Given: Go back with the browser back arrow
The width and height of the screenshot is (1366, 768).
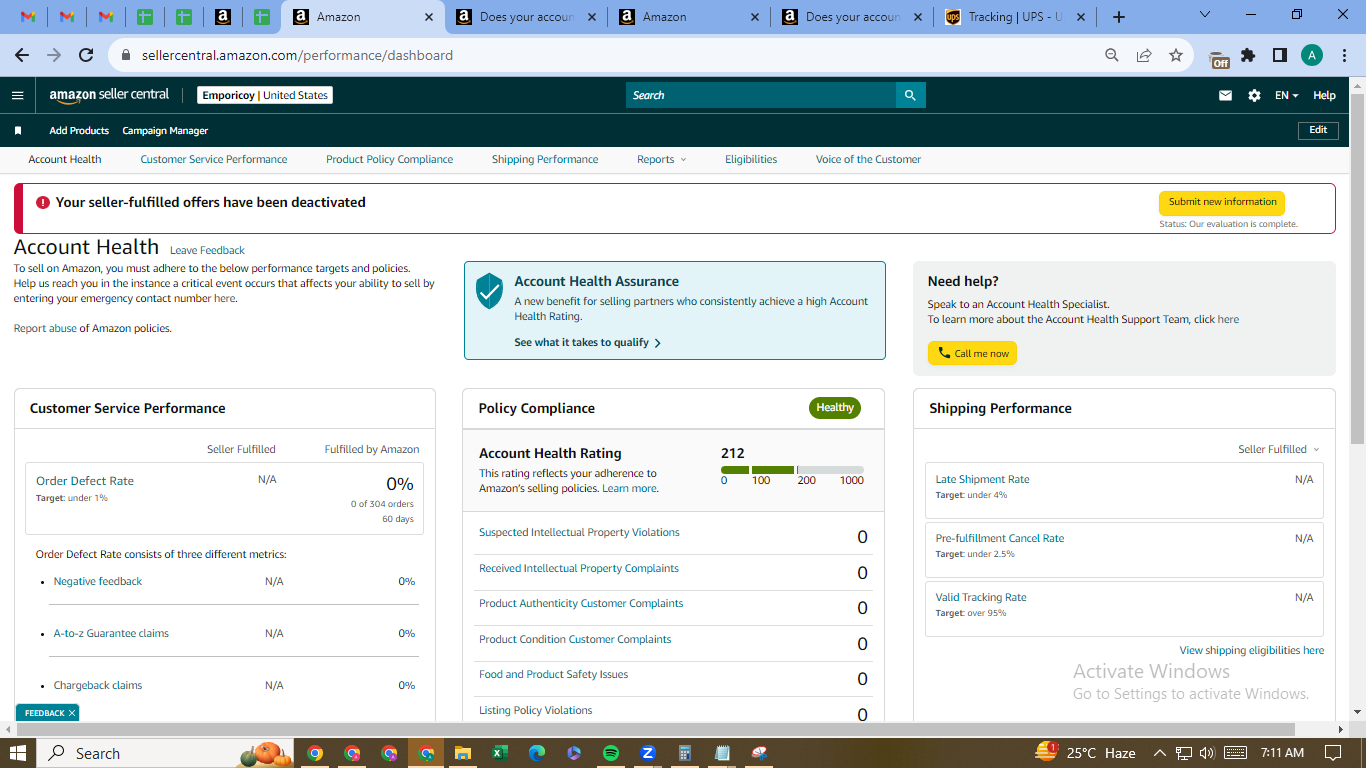Looking at the screenshot, I should pos(22,56).
